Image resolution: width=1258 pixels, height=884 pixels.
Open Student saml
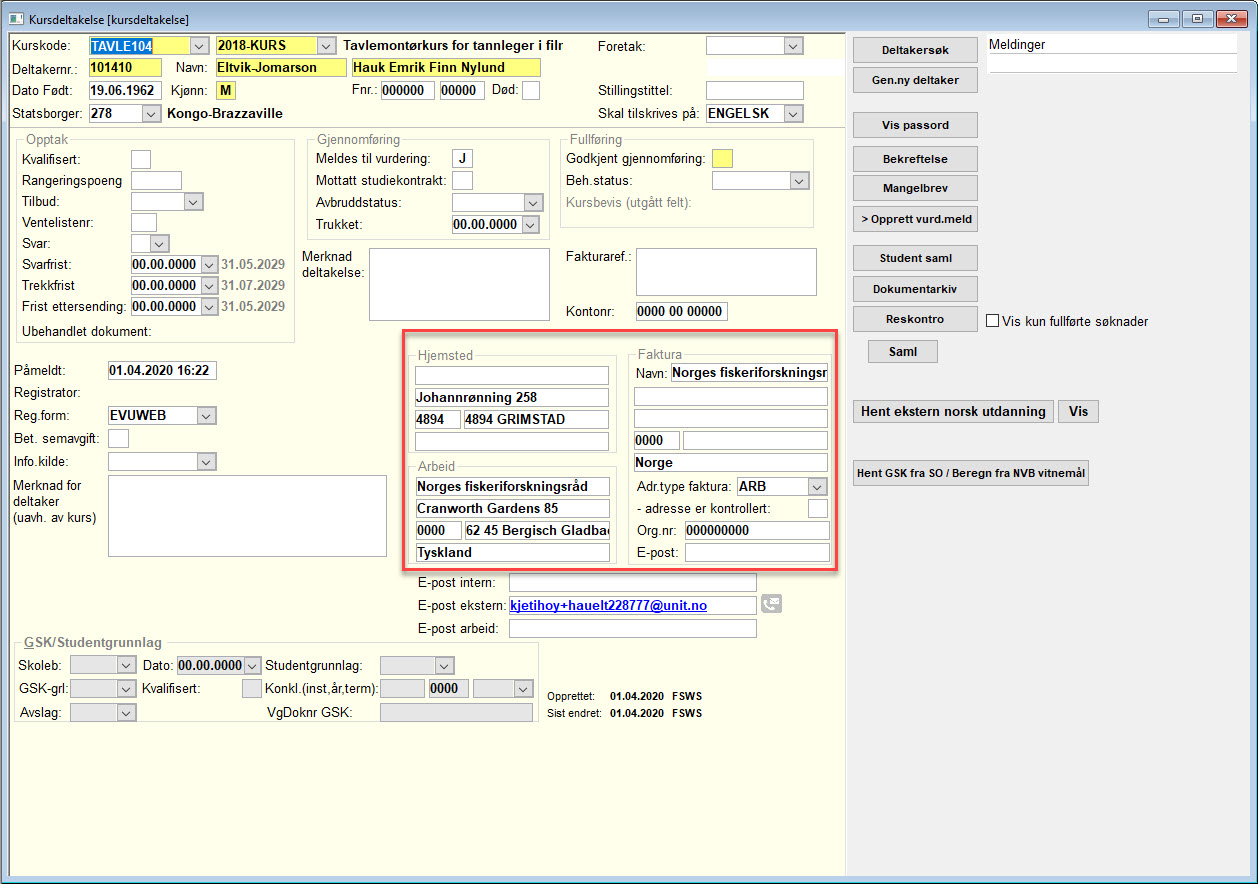[x=915, y=258]
